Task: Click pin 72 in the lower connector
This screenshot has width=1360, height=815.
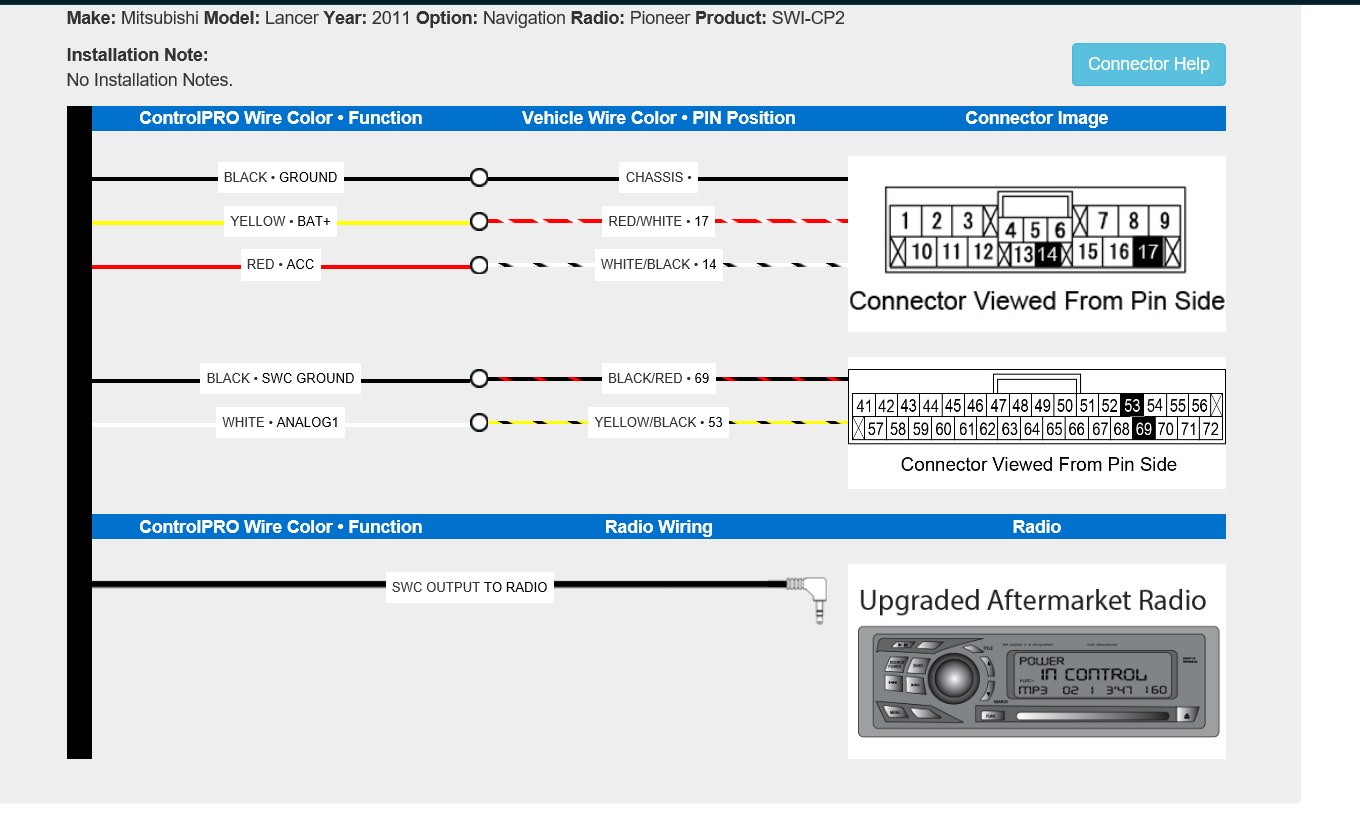Action: click(x=1211, y=430)
